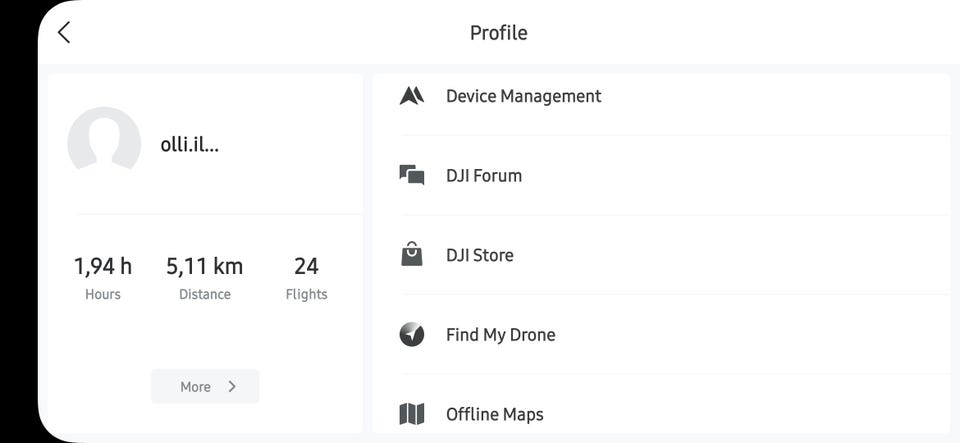Go back using the top-left arrow

coord(64,32)
